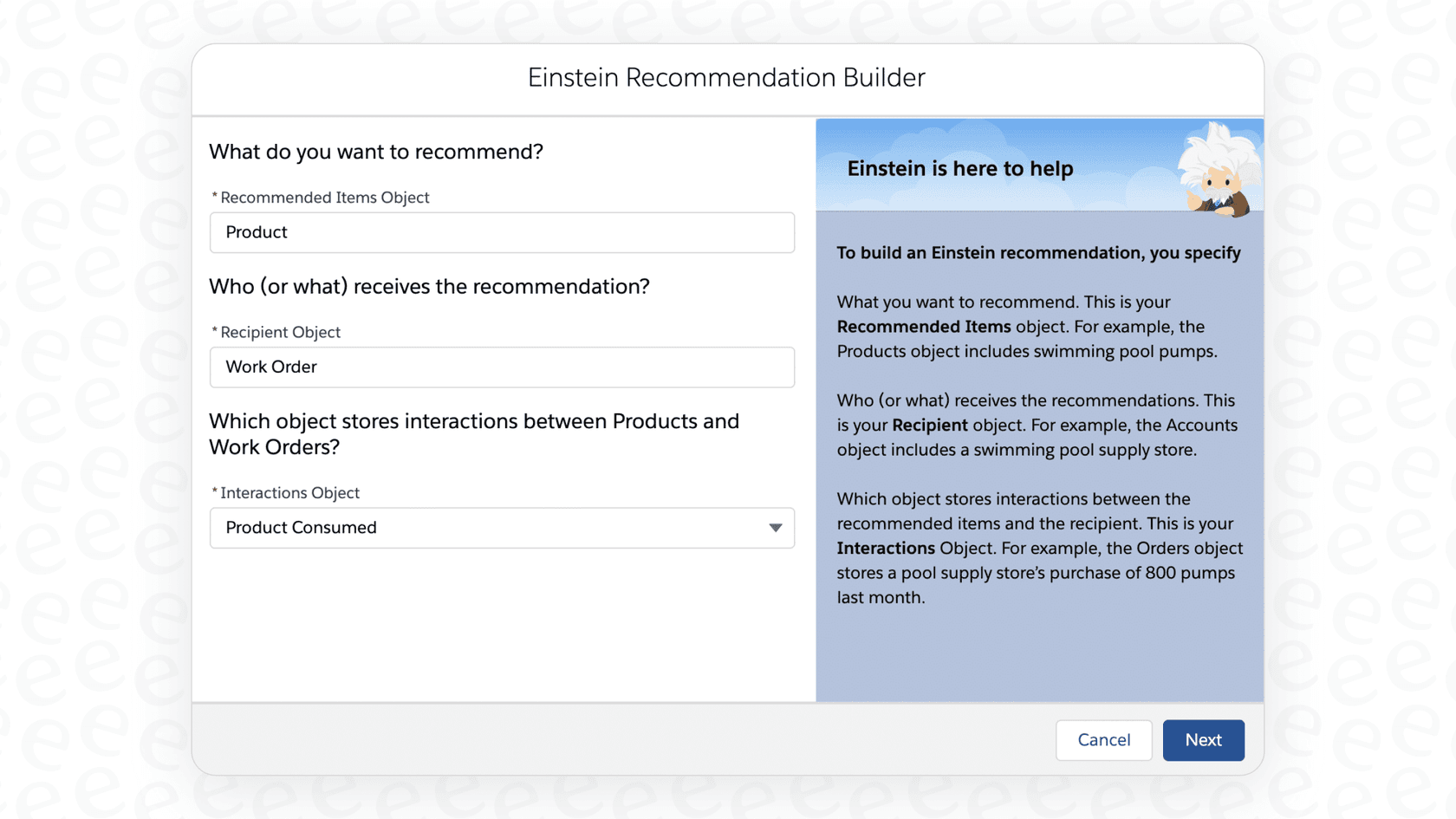Click the Next button

pos(1203,739)
